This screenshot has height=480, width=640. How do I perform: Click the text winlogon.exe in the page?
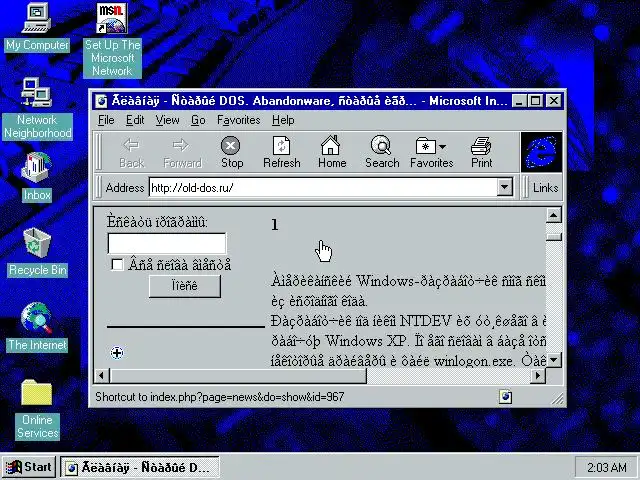click(473, 361)
